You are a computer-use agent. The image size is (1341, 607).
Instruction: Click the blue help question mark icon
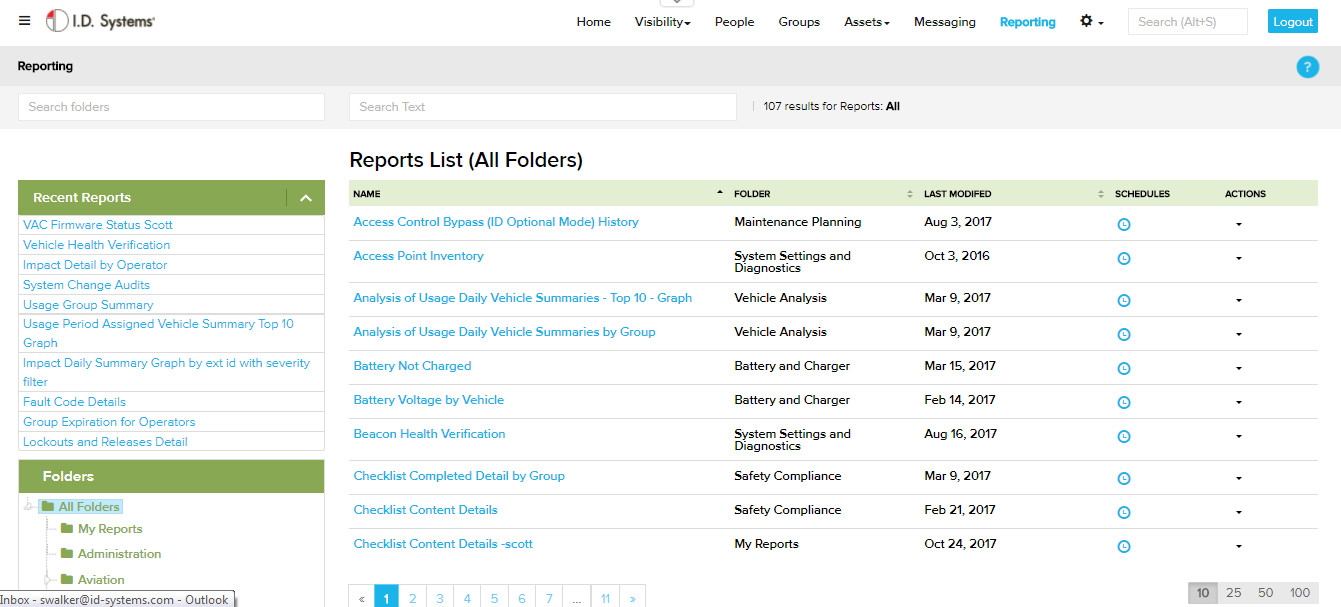pyautogui.click(x=1307, y=67)
